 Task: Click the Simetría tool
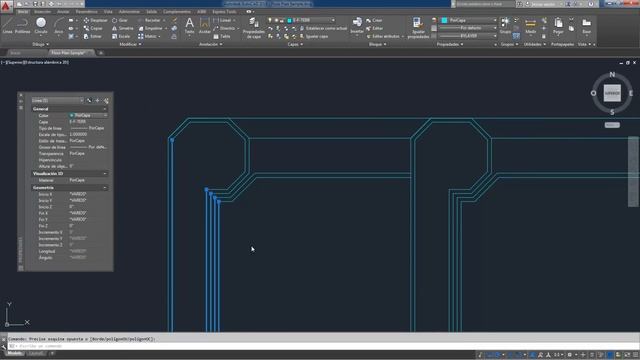pos(123,28)
